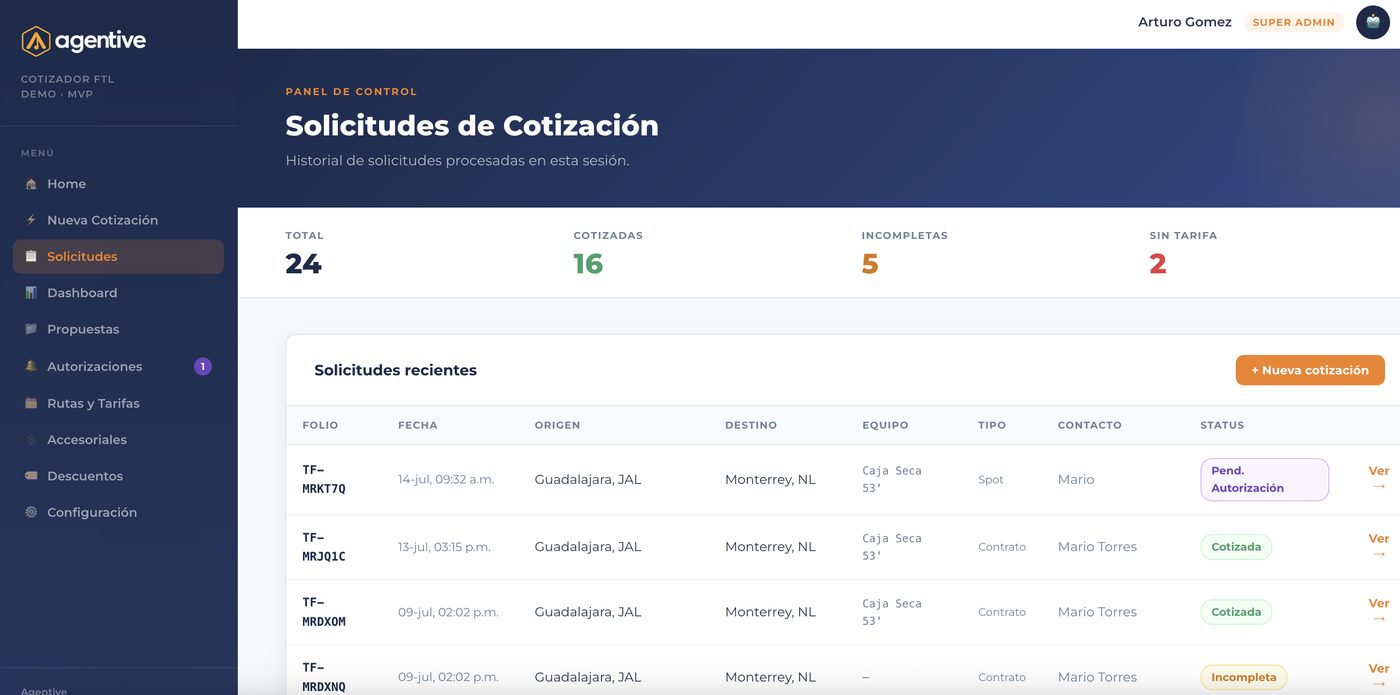Open the user avatar in top bar
1400x695 pixels.
[1373, 22]
